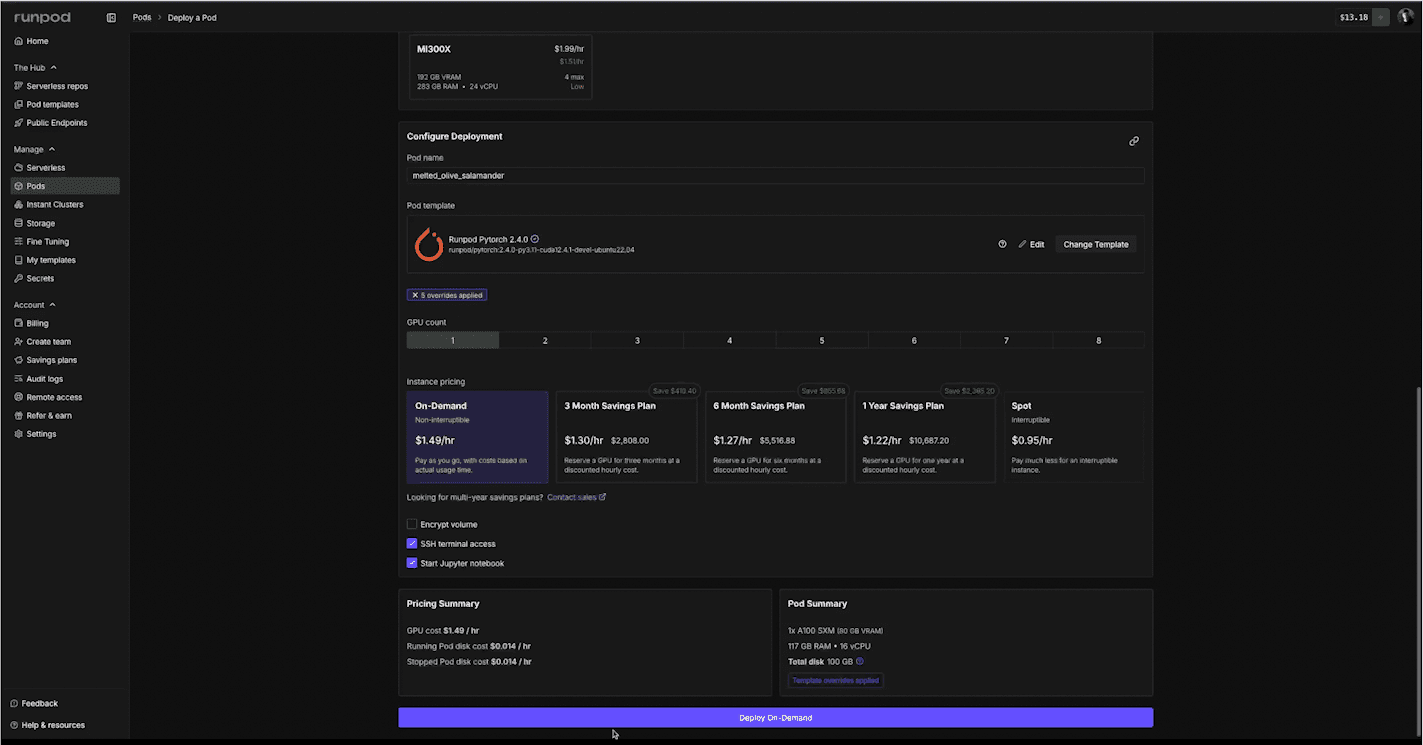1423x745 pixels.
Task: Select GPU count of 4
Action: point(729,339)
